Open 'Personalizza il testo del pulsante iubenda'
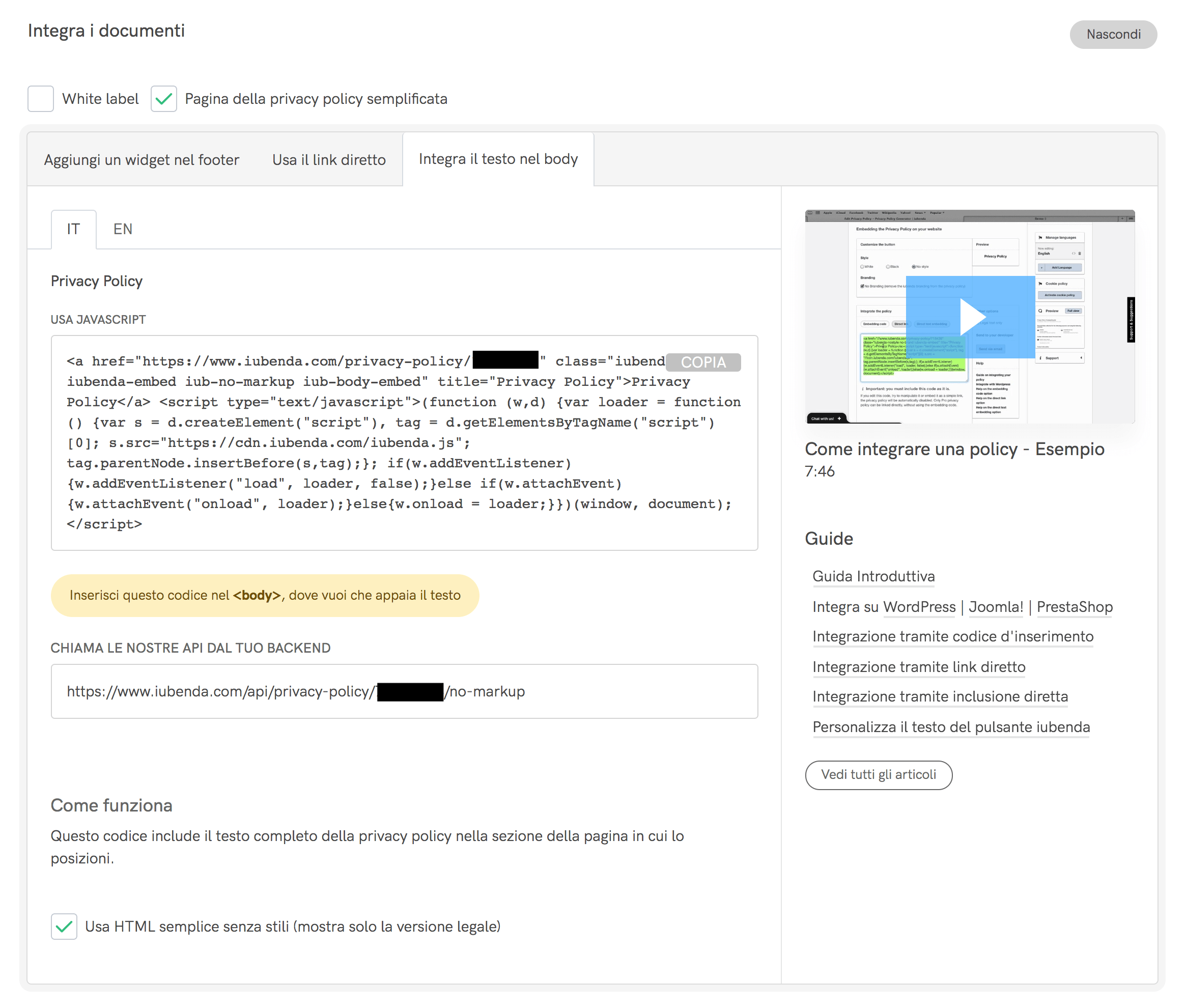Image resolution: width=1186 pixels, height=1008 pixels. coord(951,727)
